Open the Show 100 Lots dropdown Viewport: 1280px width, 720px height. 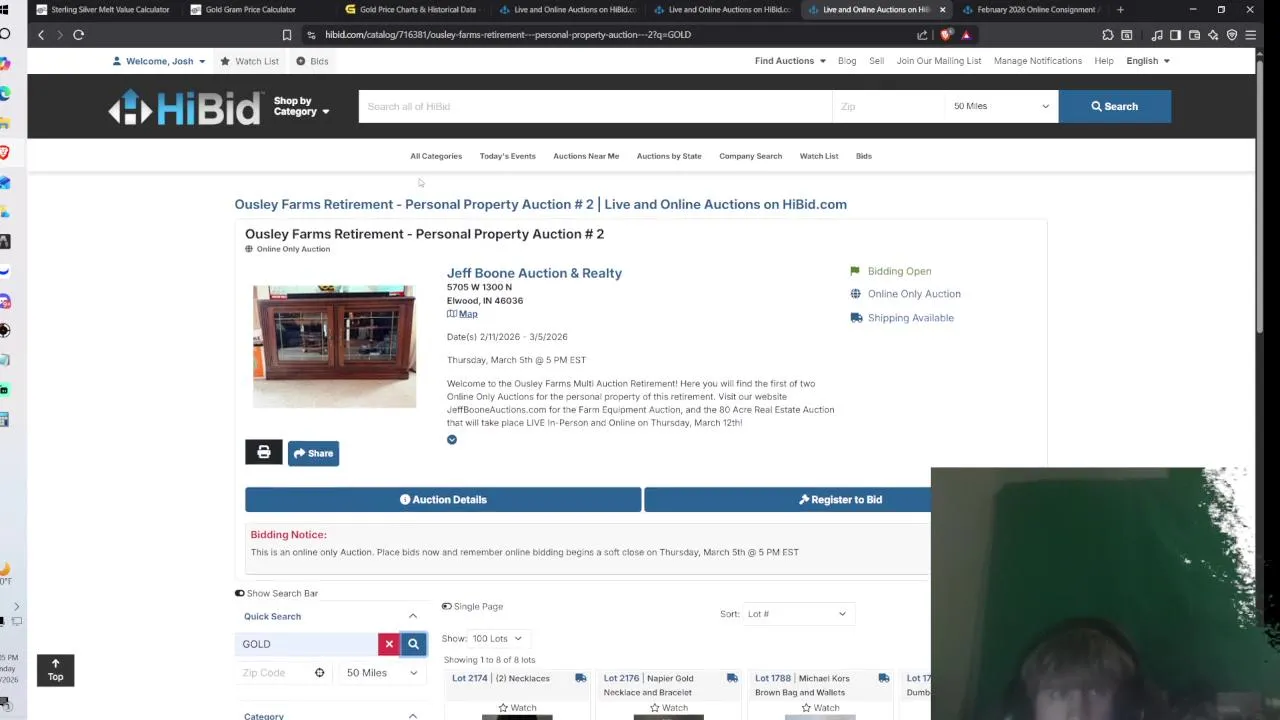(x=497, y=638)
